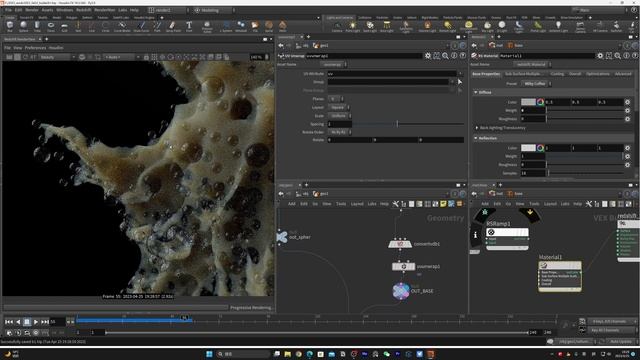The image size is (640, 360).
Task: Switch to Lights and Cameras shelf tab
Action: pyautogui.click(x=339, y=18)
